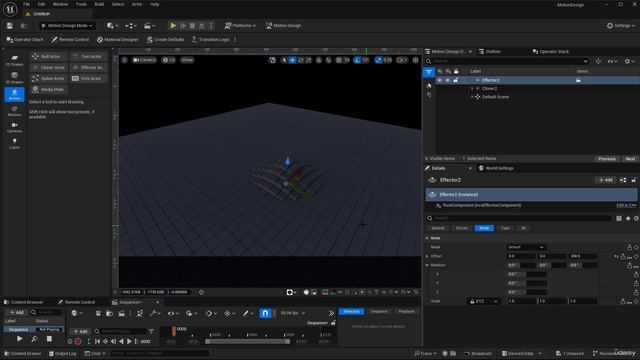Click the green Play button in toolbar
640x360 pixels.
(173, 26)
